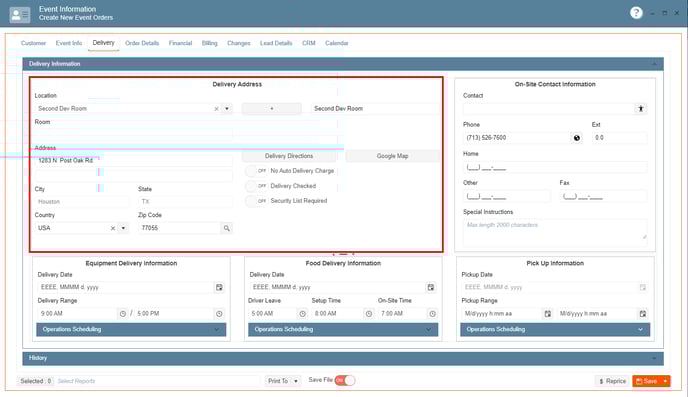This screenshot has width=688, height=397.
Task: Clear the Location field with X
Action: (x=216, y=109)
